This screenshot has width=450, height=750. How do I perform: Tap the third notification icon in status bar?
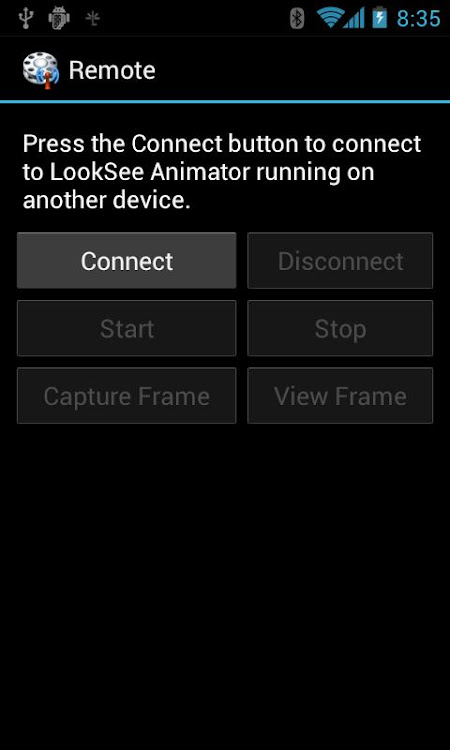pyautogui.click(x=92, y=19)
